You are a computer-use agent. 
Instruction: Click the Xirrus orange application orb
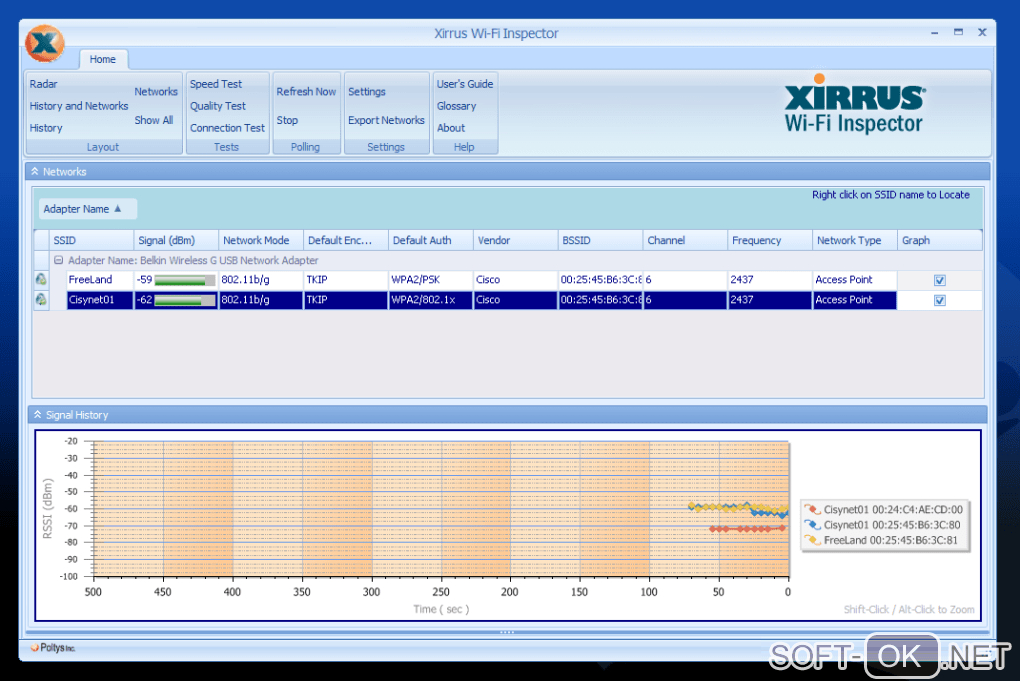point(44,43)
